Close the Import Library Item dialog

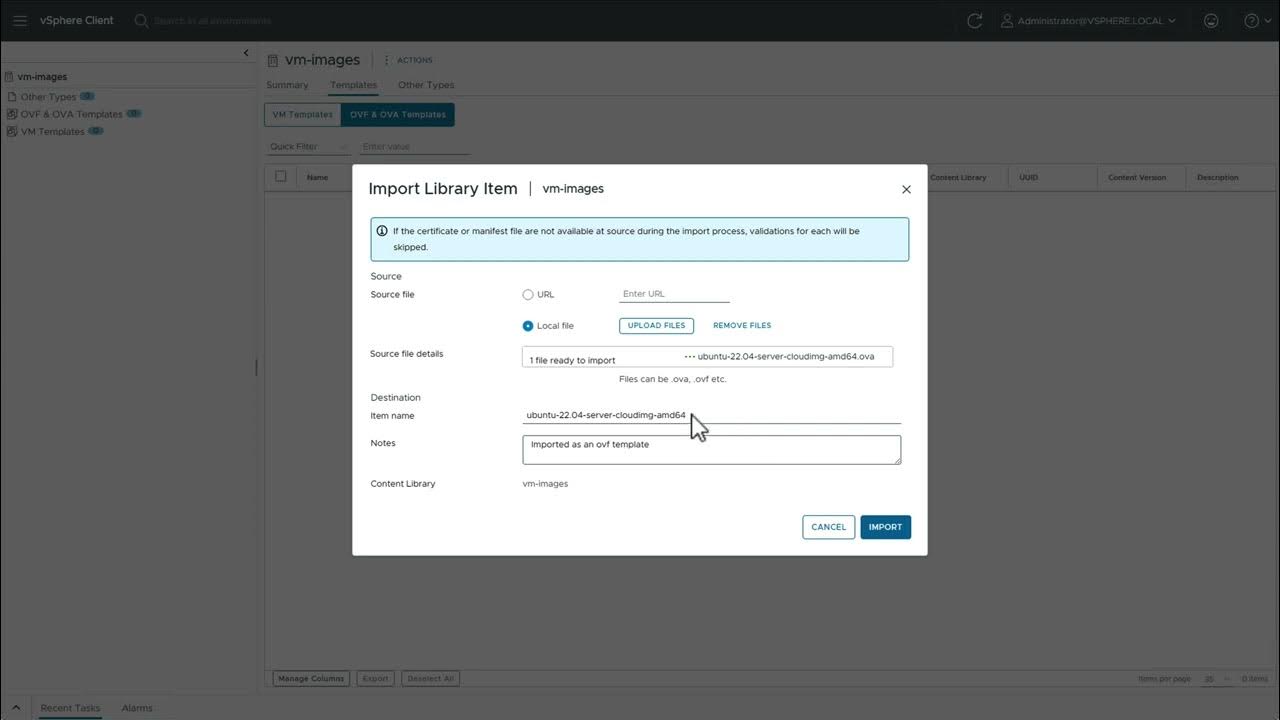click(x=906, y=189)
